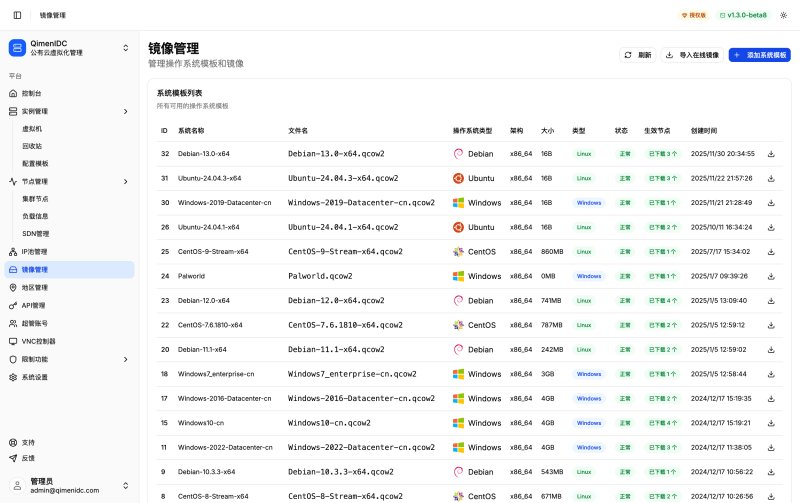800x503 pixels.
Task: Open 系统设置 page
Action: coord(69,377)
